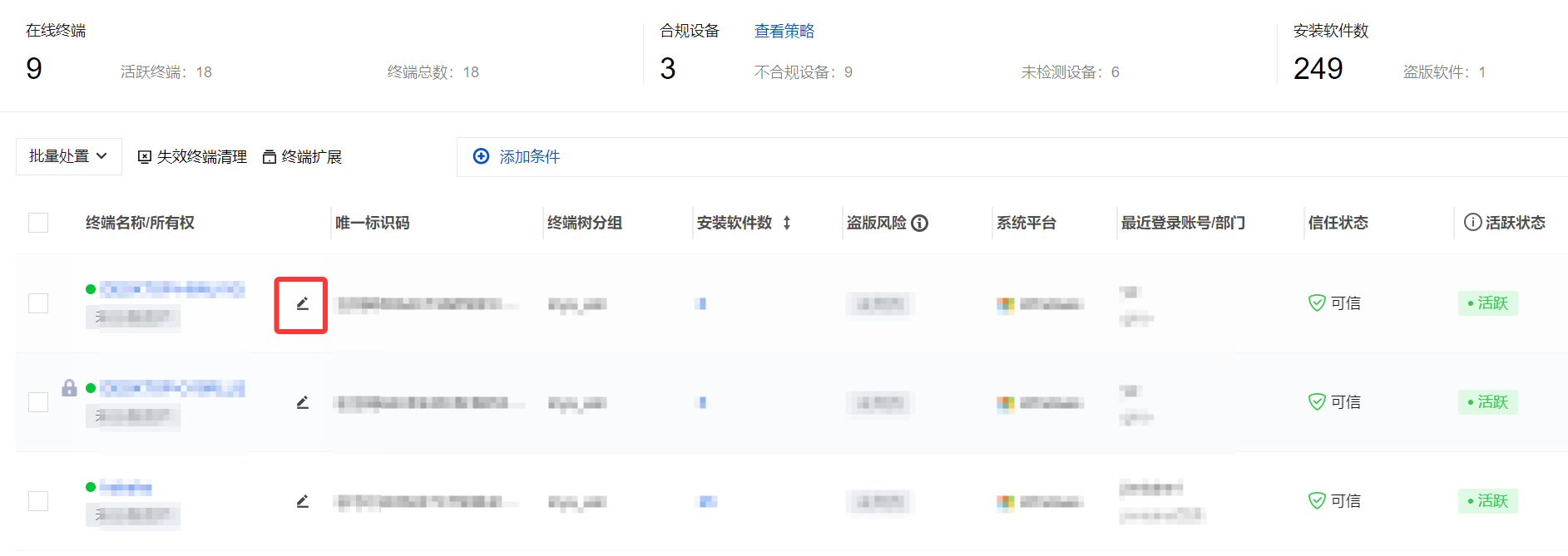Viewport: 1568px width, 556px height.
Task: Click 活跃 status tag in first row
Action: point(1487,303)
